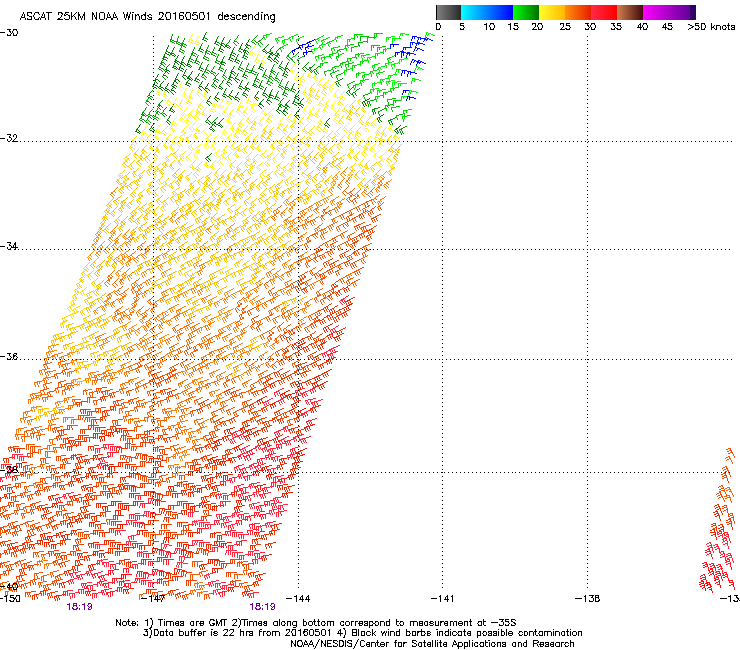Image resolution: width=740 pixels, height=650 pixels.
Task: Click the '5' label under the color bar
Action: 462,27
